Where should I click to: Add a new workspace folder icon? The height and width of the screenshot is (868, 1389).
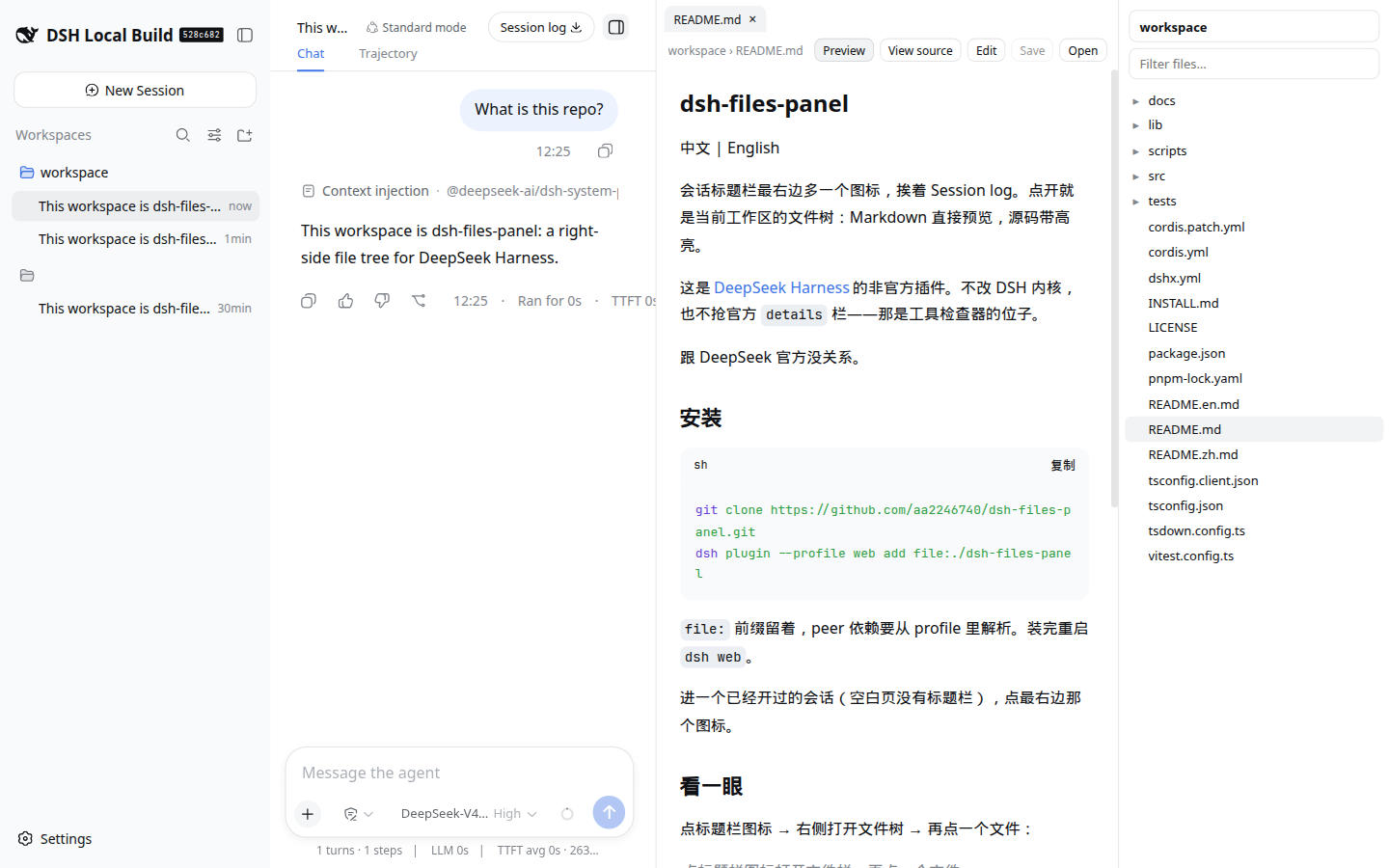click(x=245, y=135)
